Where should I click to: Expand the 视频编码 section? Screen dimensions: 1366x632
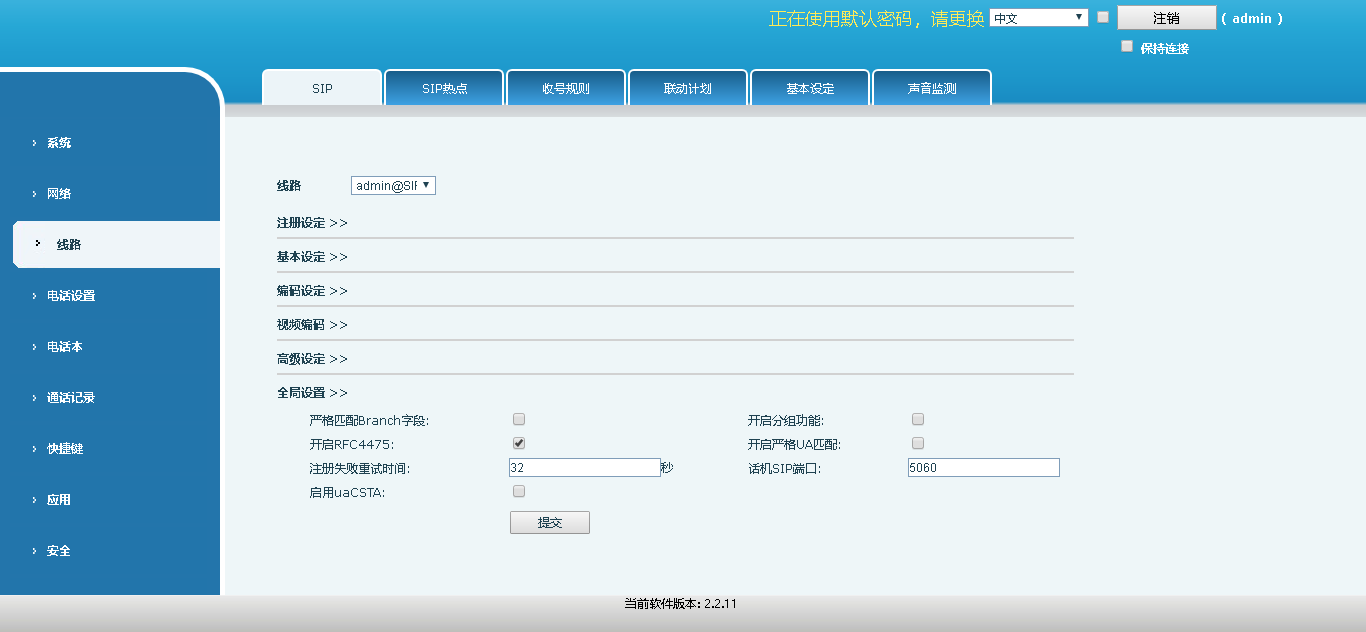[312, 325]
